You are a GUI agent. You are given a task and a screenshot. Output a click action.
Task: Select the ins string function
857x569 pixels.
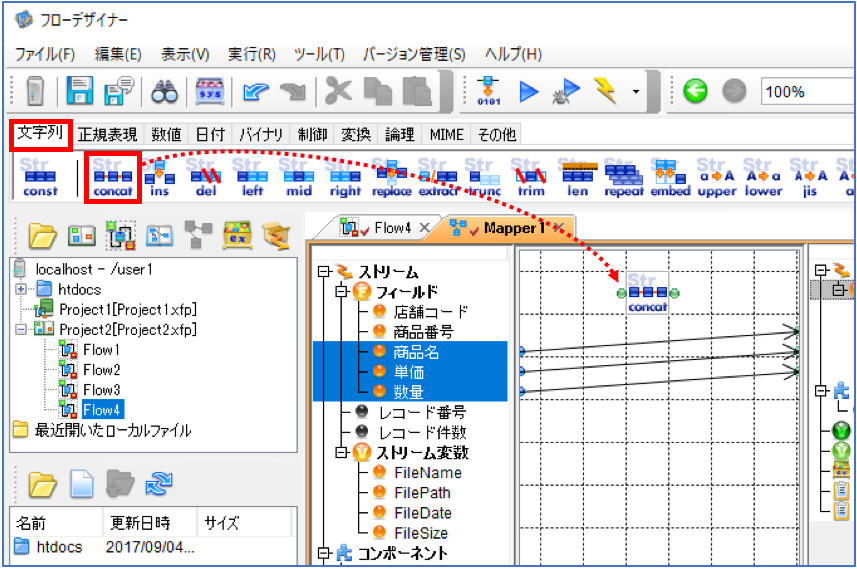pyautogui.click(x=160, y=178)
